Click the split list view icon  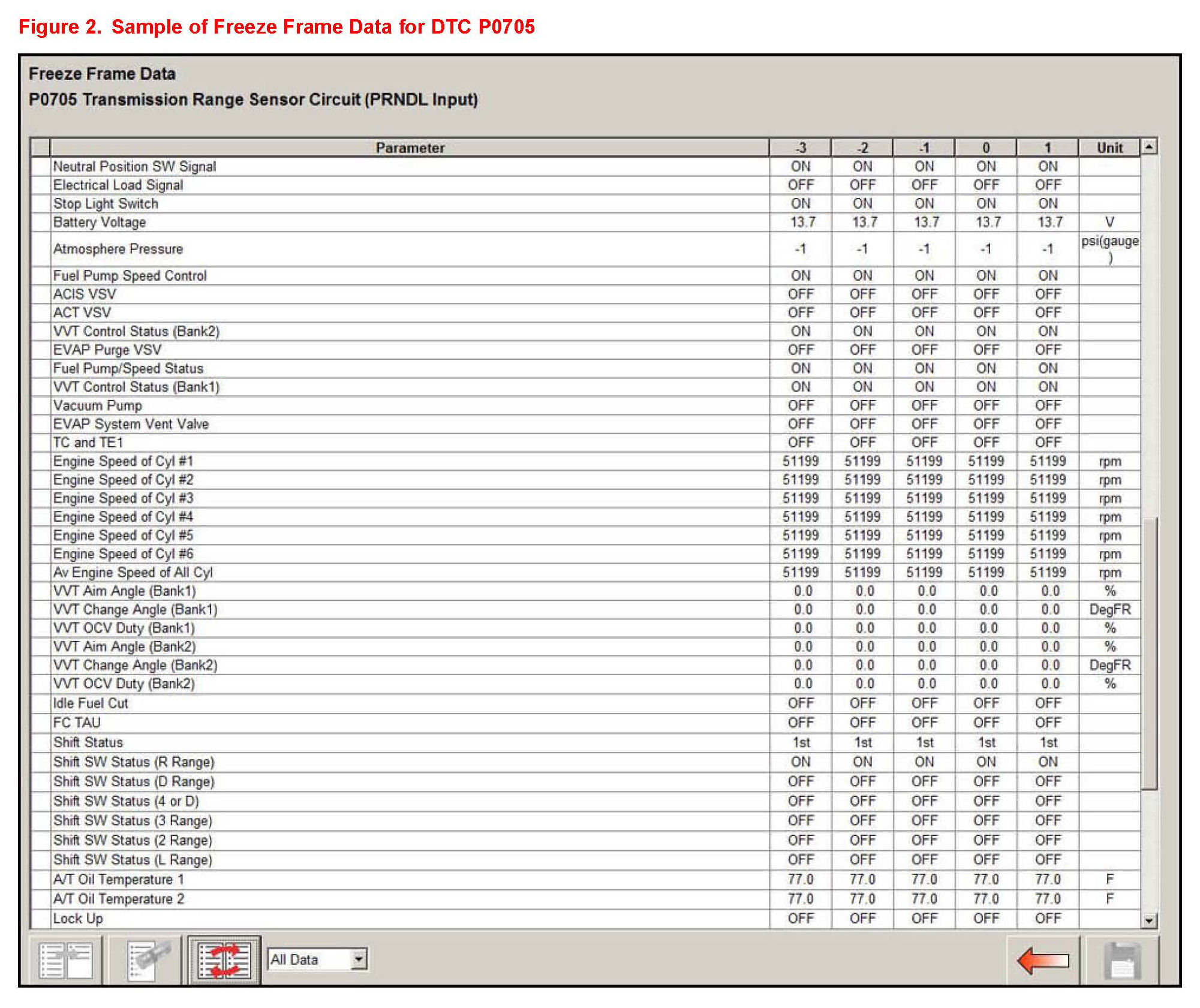[x=65, y=960]
